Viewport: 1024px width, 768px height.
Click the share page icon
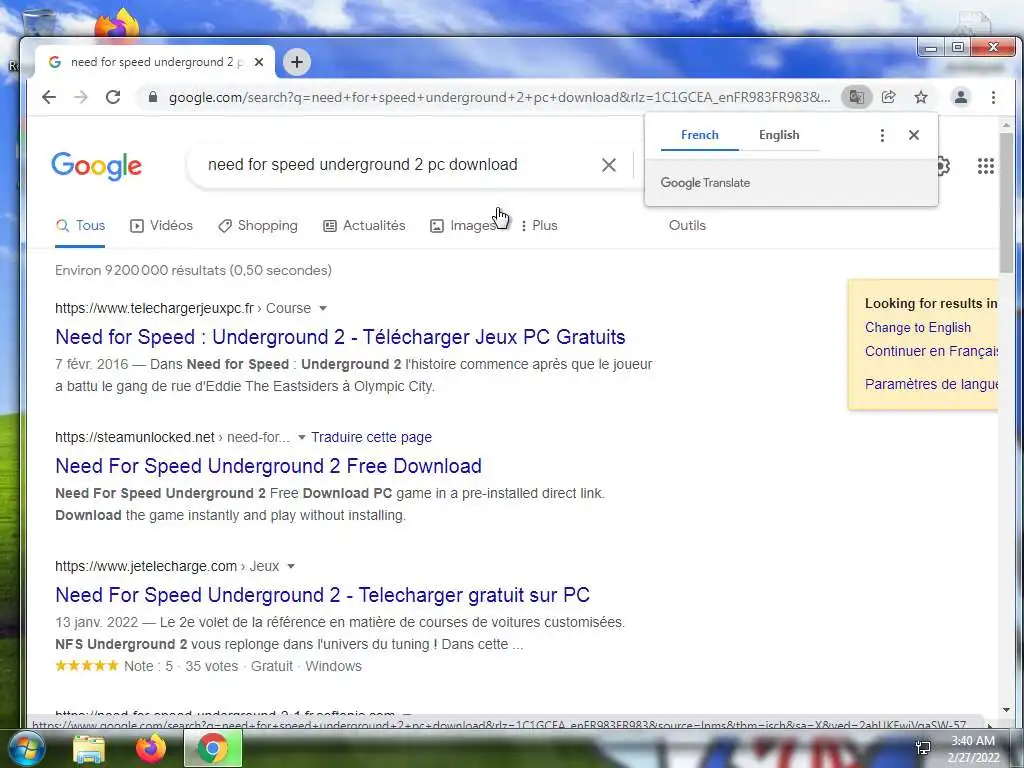point(888,97)
